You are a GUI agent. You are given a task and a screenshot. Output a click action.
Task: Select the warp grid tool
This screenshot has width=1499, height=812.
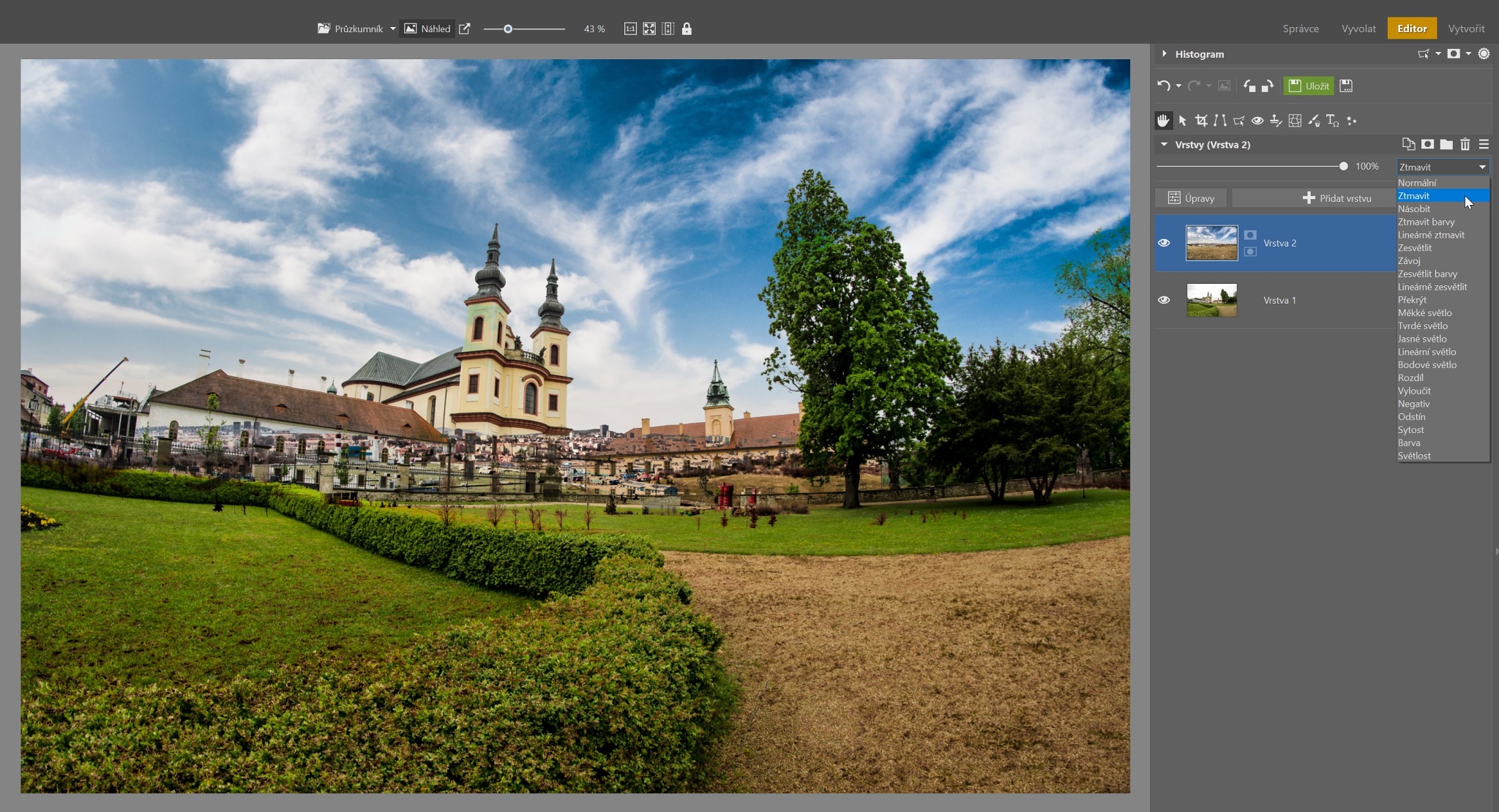pos(1295,121)
